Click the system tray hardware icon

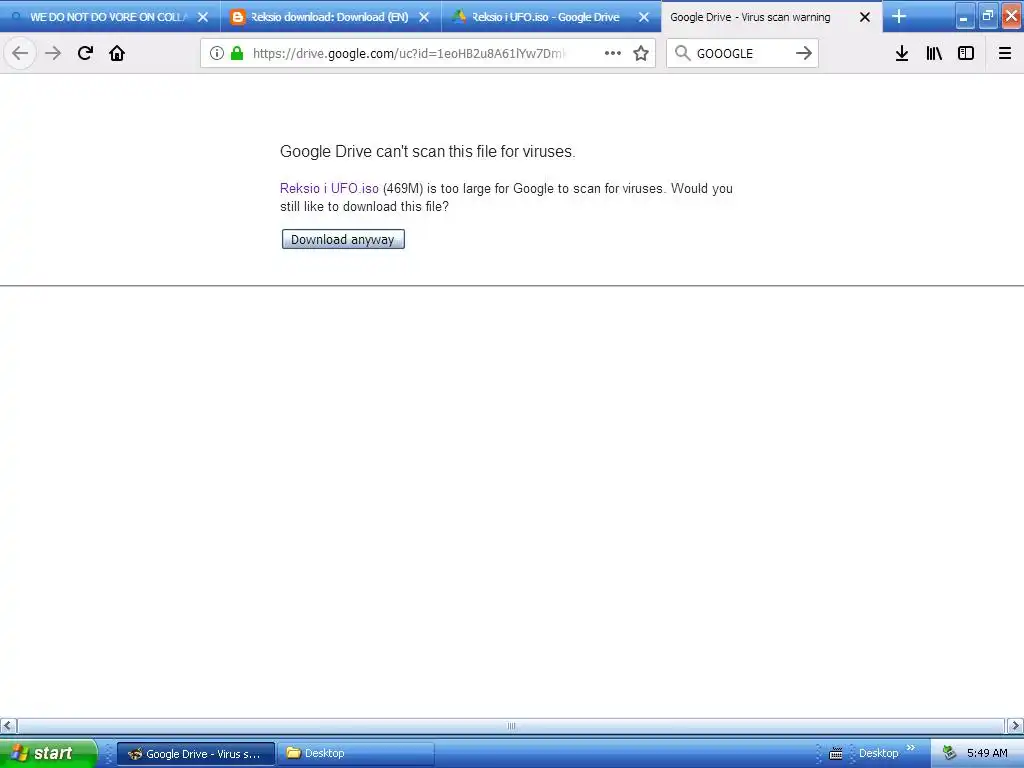coord(950,754)
